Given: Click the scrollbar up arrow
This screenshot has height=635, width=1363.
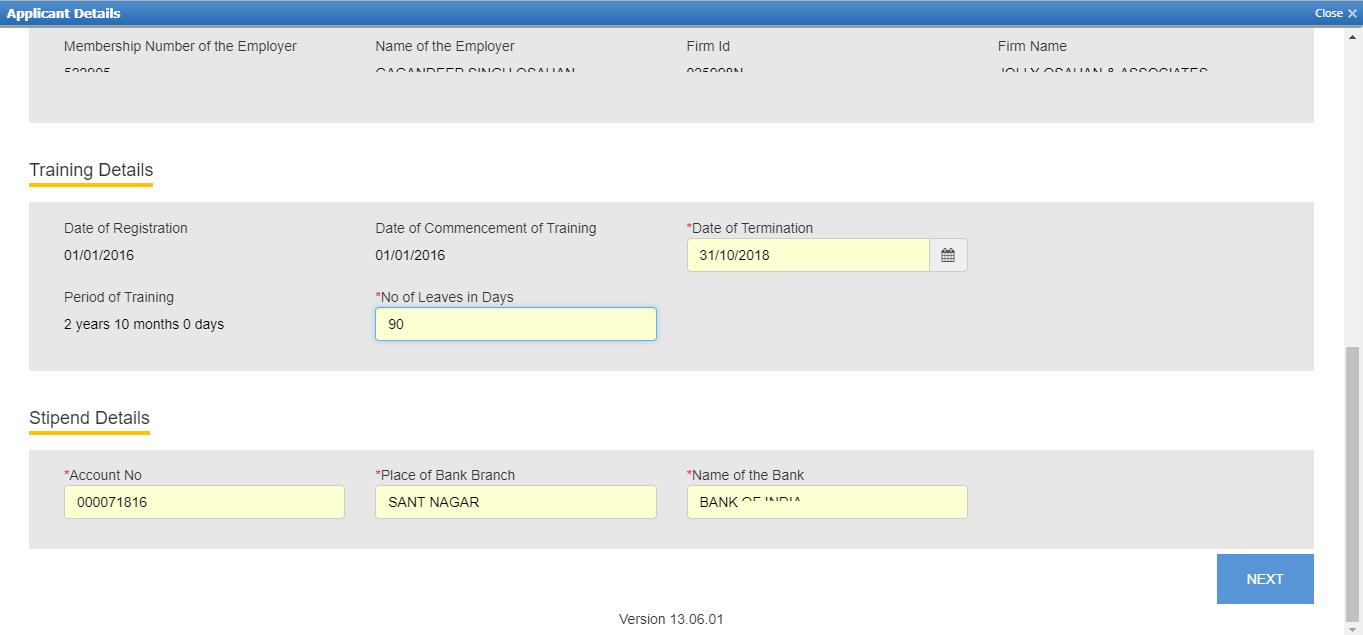Looking at the screenshot, I should pyautogui.click(x=1353, y=36).
